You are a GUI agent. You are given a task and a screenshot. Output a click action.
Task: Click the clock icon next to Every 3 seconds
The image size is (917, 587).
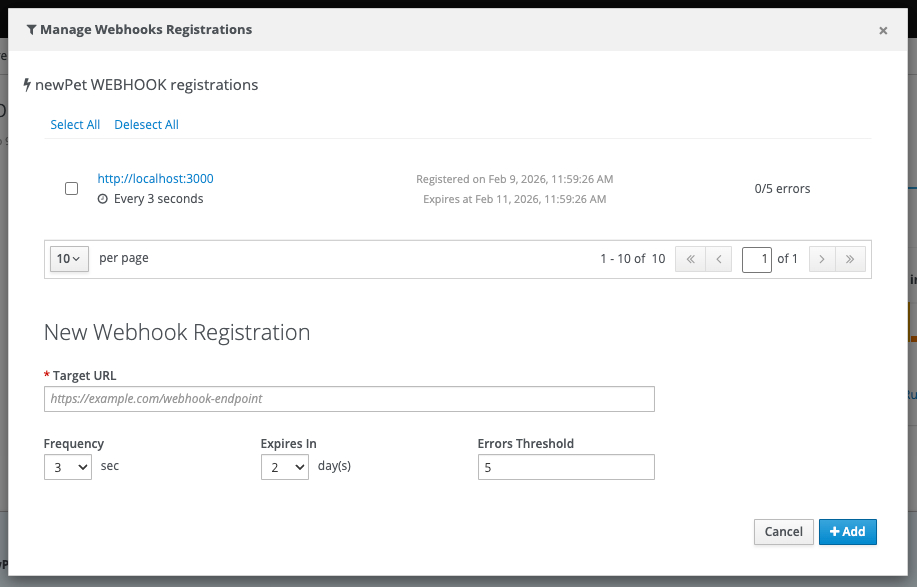103,199
